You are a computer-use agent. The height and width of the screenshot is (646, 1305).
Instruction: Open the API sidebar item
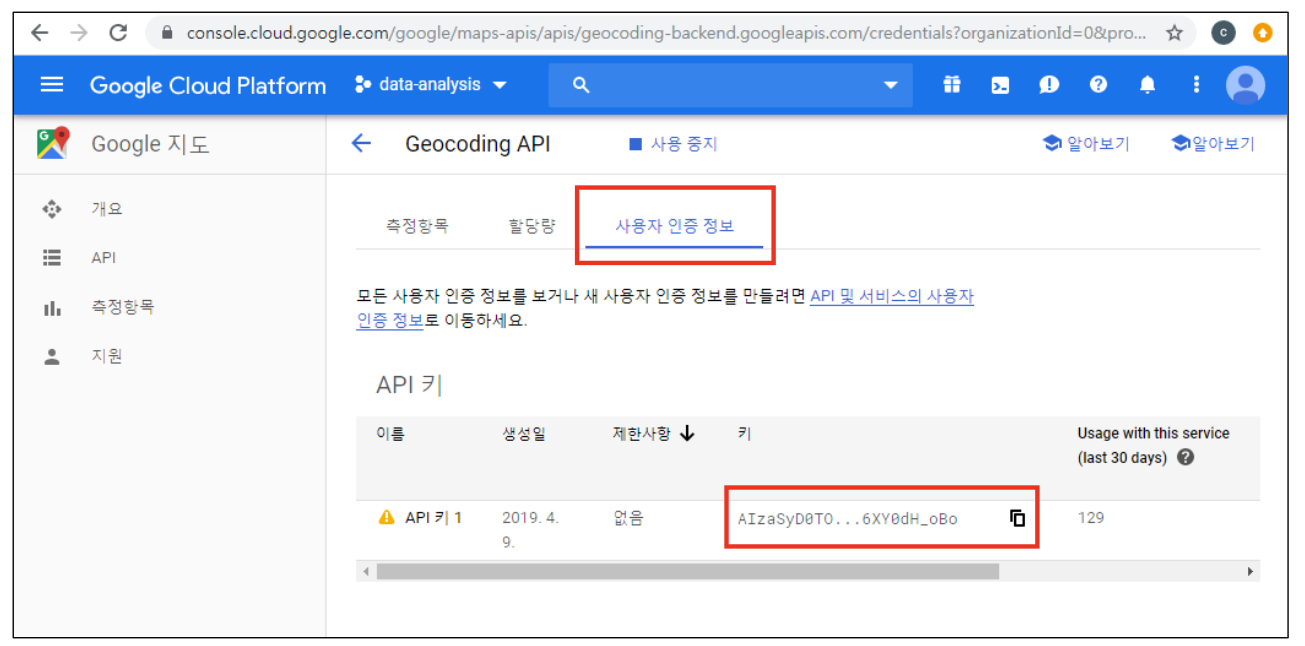(x=103, y=257)
